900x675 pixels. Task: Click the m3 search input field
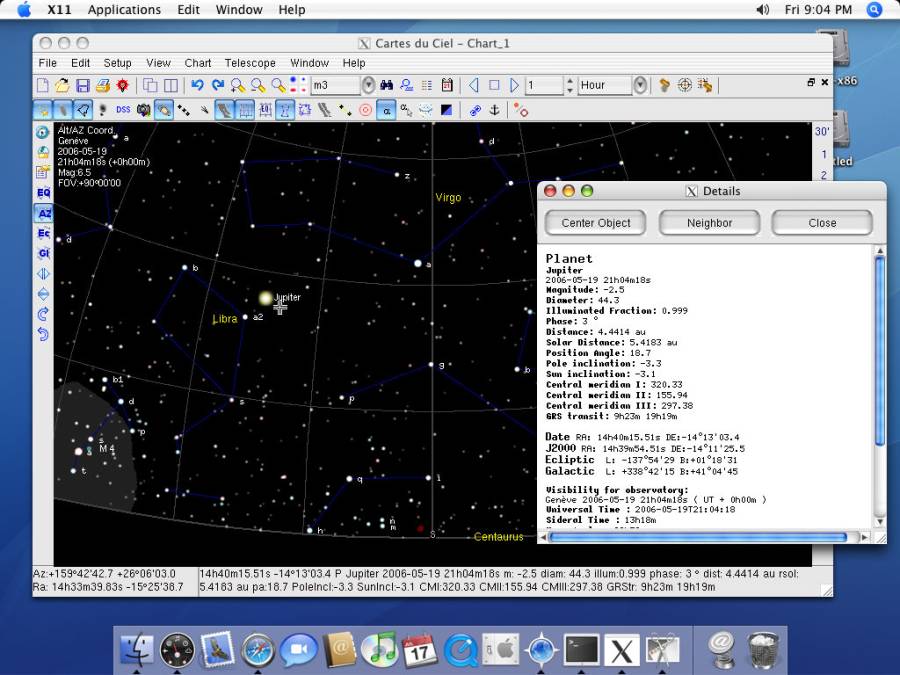point(336,86)
